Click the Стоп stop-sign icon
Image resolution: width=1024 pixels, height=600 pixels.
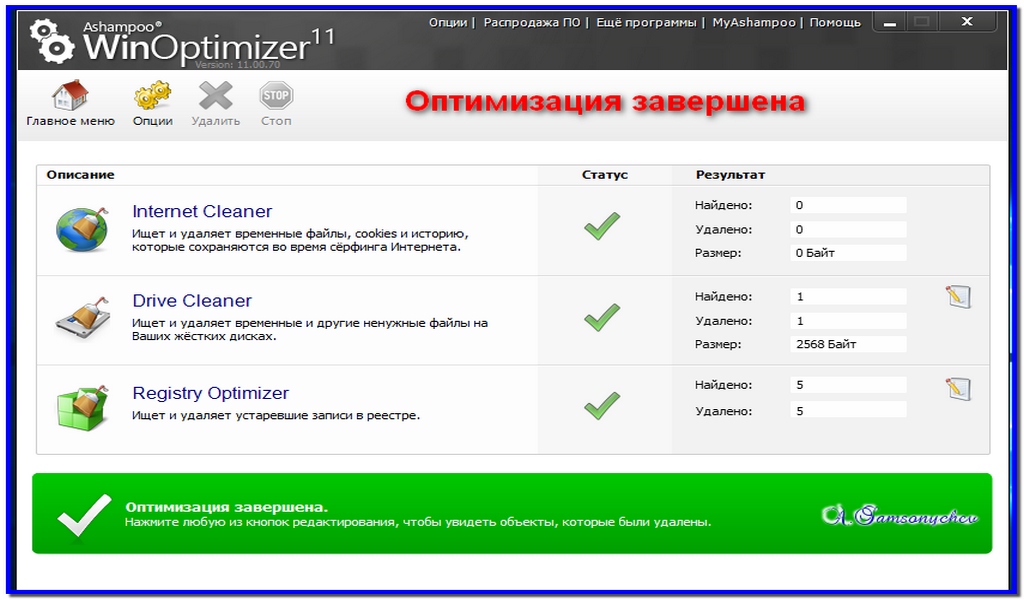(x=276, y=96)
